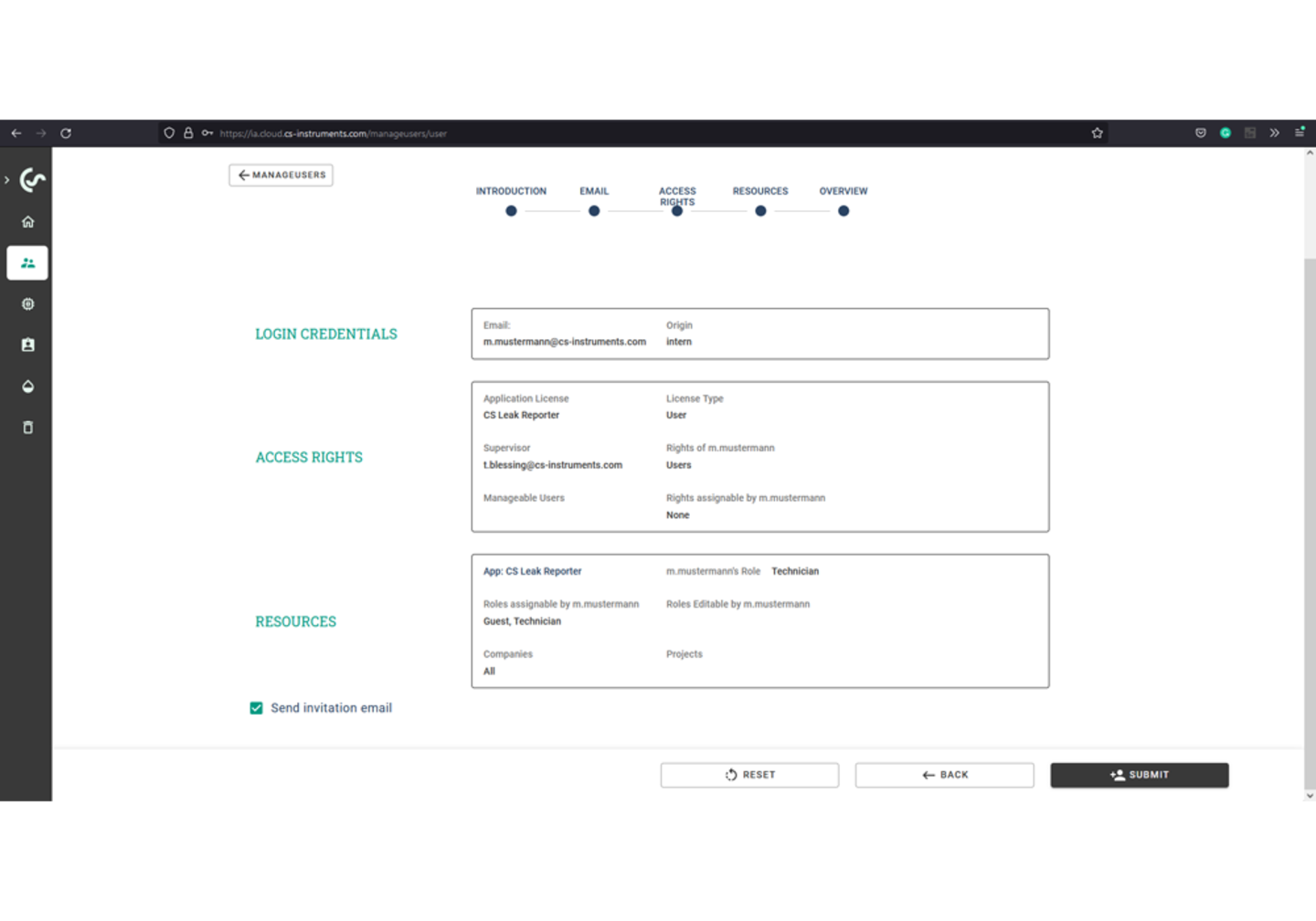Uncheck the Send invitation email checkbox
The height and width of the screenshot is (921, 1316).
pos(256,707)
